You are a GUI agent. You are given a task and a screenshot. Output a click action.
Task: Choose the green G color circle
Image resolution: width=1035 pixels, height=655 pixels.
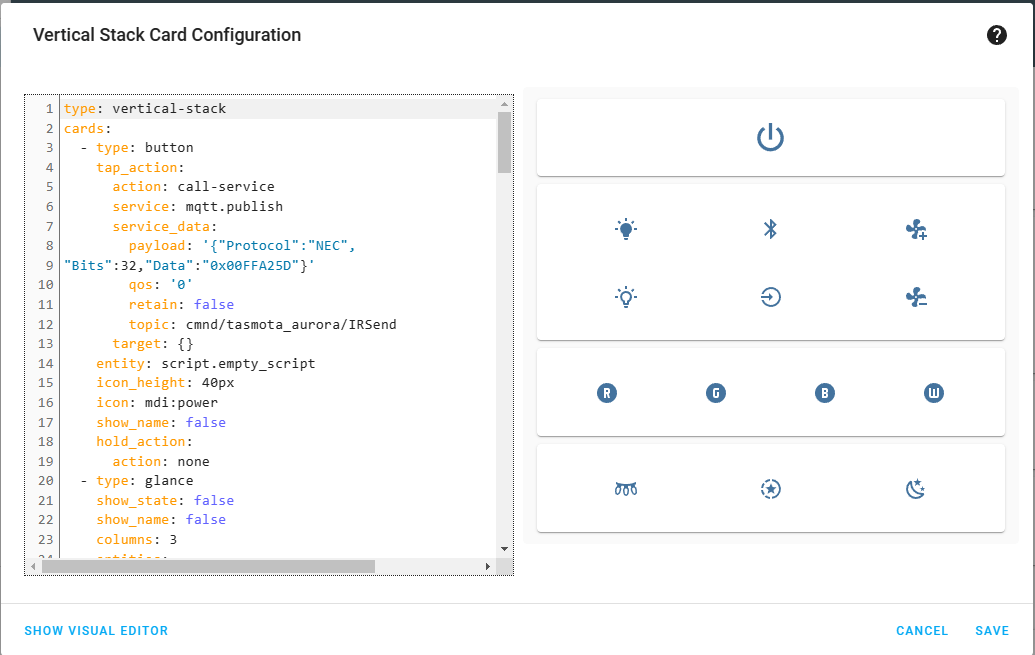click(715, 393)
